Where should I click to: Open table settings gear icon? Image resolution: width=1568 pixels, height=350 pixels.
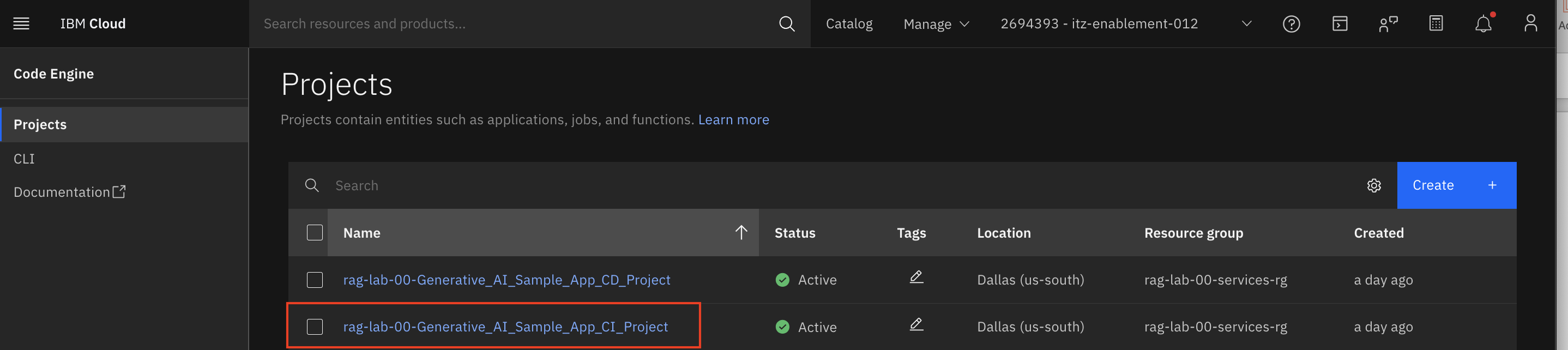(x=1374, y=186)
